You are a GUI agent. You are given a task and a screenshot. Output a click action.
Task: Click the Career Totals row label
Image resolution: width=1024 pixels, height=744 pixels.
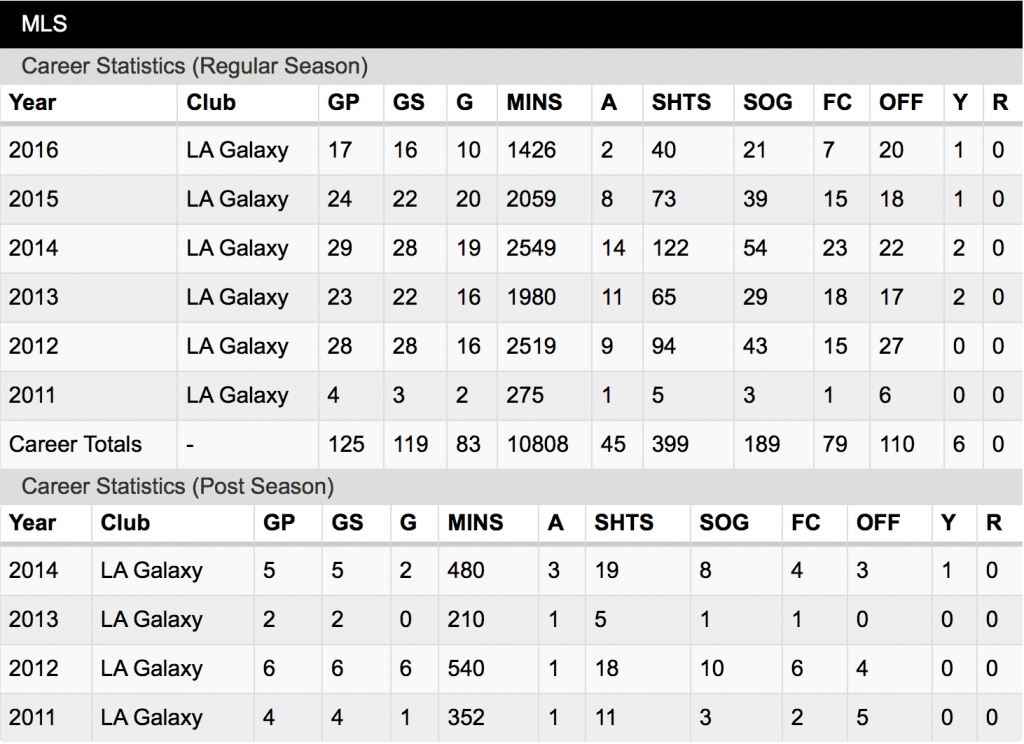pyautogui.click(x=75, y=444)
